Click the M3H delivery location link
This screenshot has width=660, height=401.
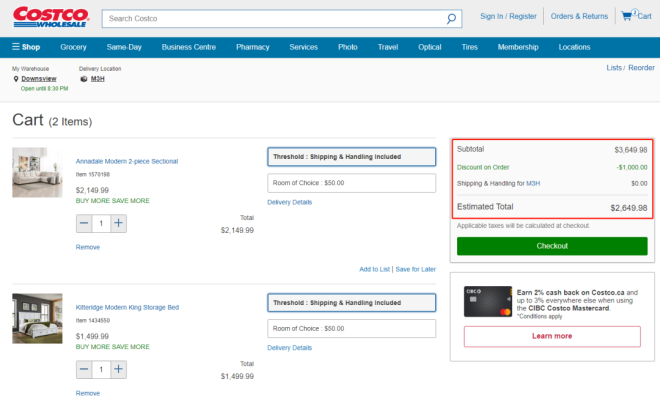(x=98, y=79)
